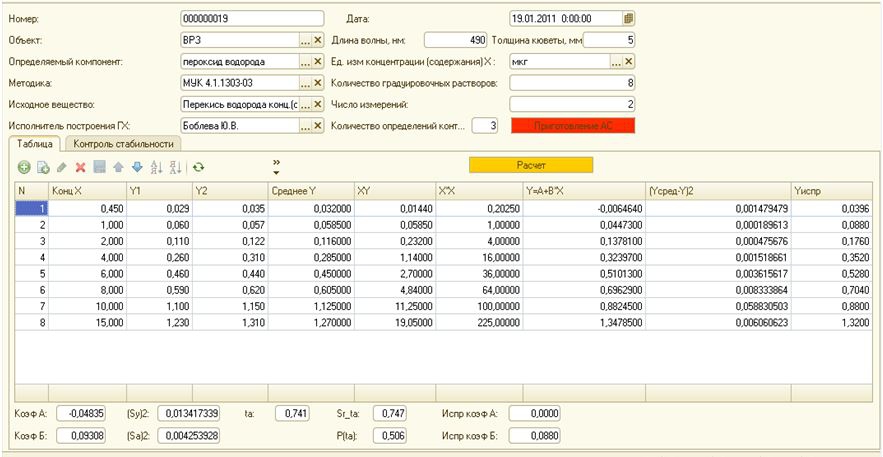Select cell with value -0,0064640

point(584,209)
